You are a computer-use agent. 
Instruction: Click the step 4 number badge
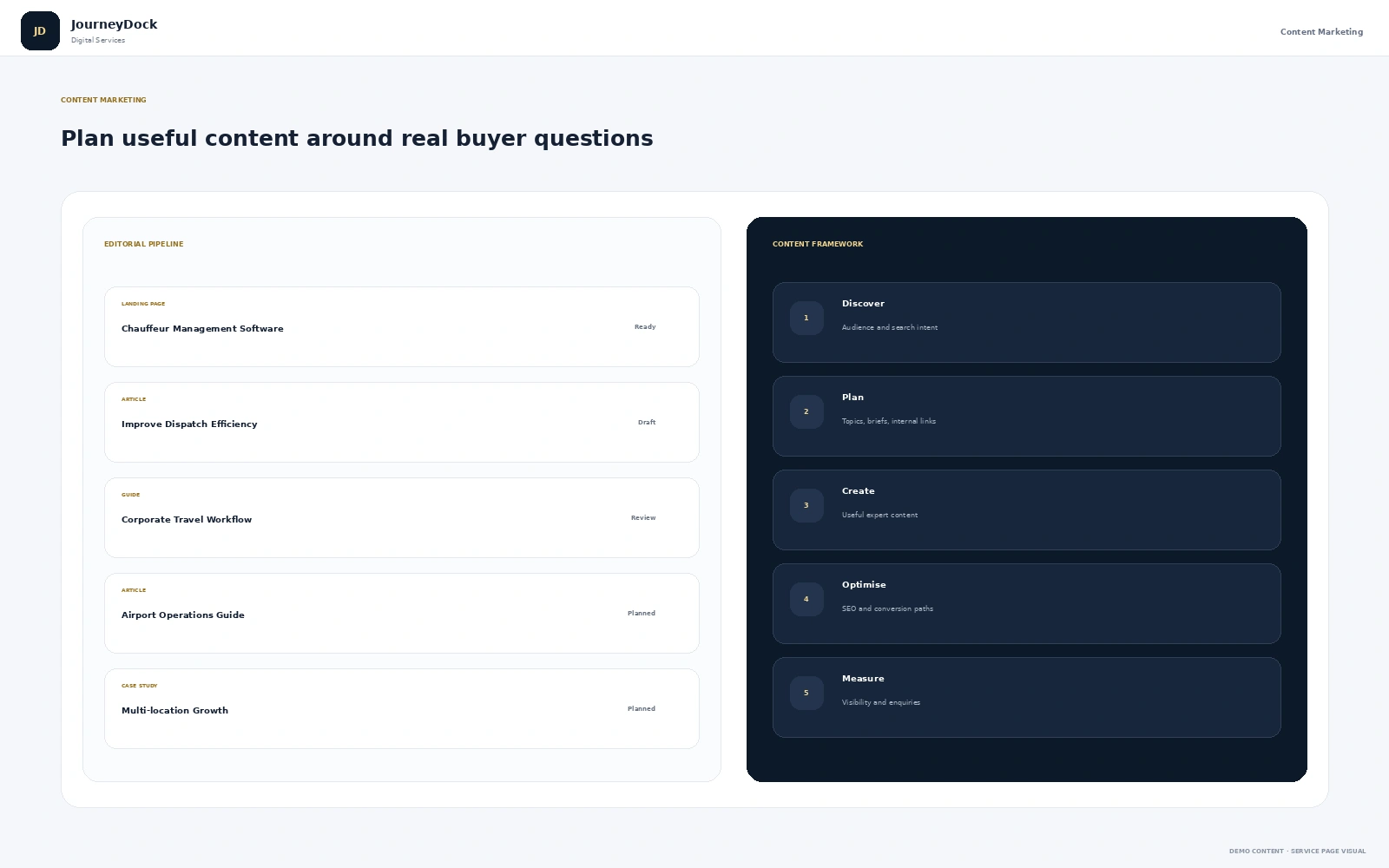point(806,600)
